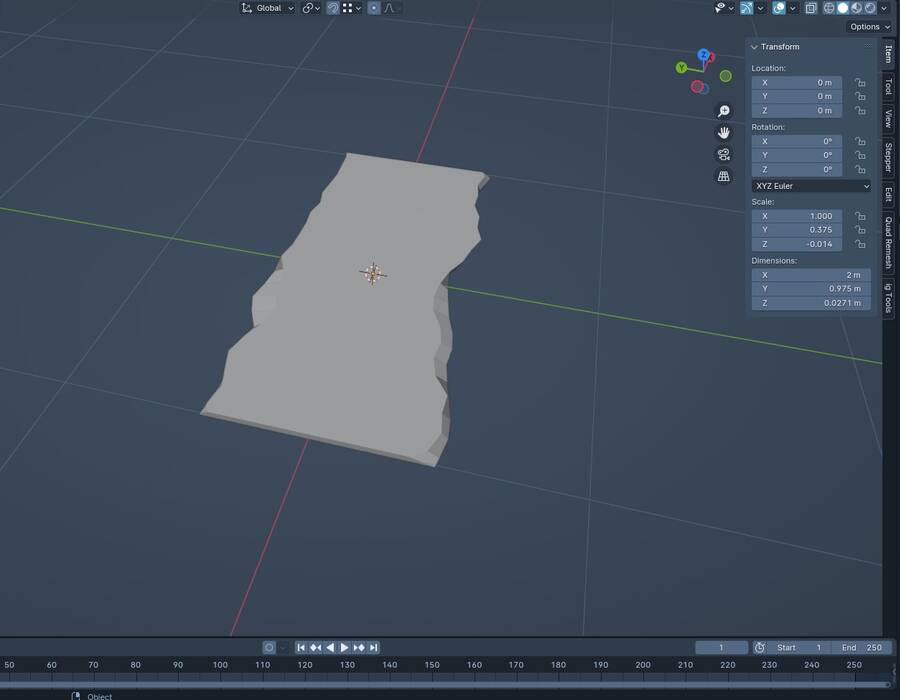The image size is (900, 700).
Task: Click the use preview range clock icon
Action: [759, 648]
